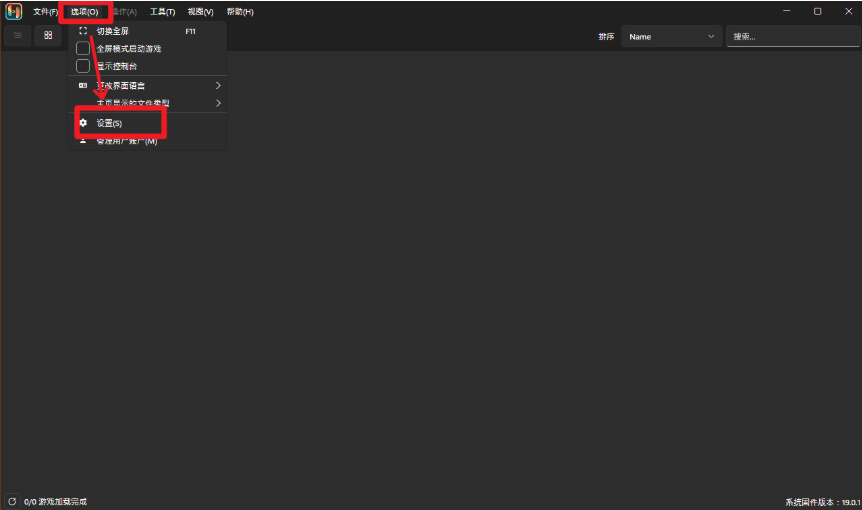Switch to grid view layout
Screen dimensions: 862x510
tap(48, 36)
